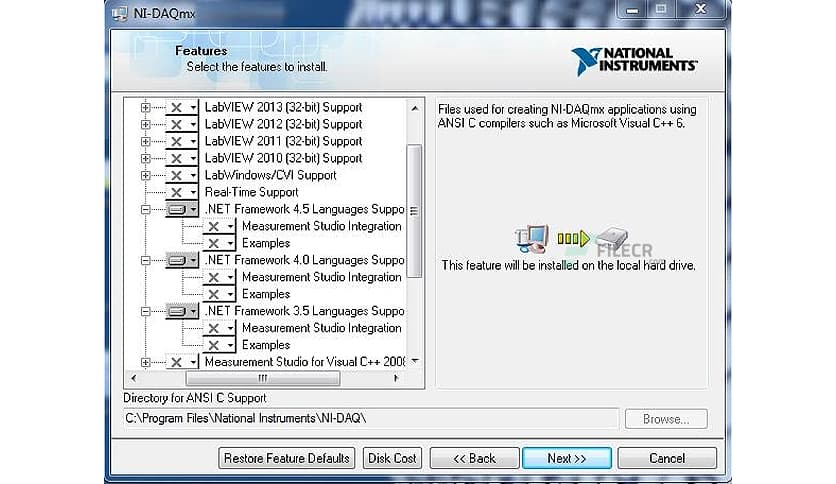
Task: Expand LabVIEW 2012 (32-bit) Support tree node
Action: coord(145,125)
